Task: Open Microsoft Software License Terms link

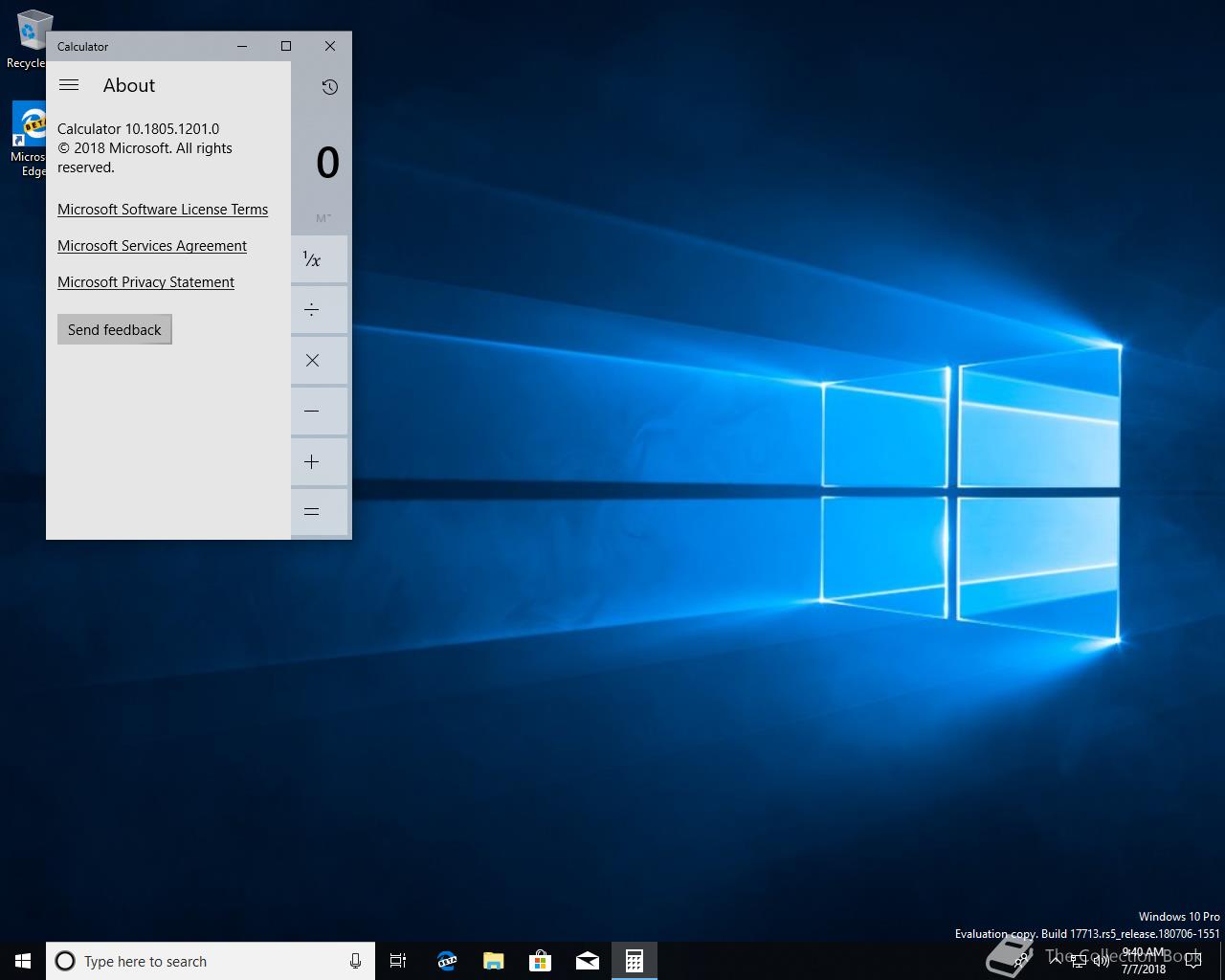Action: pos(163,210)
